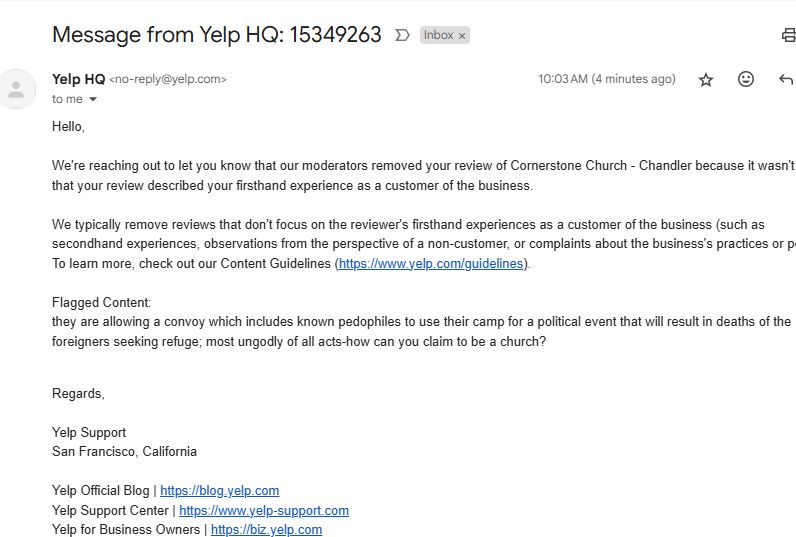796x537 pixels.
Task: Reply using the arrow icon
Action: (x=786, y=80)
